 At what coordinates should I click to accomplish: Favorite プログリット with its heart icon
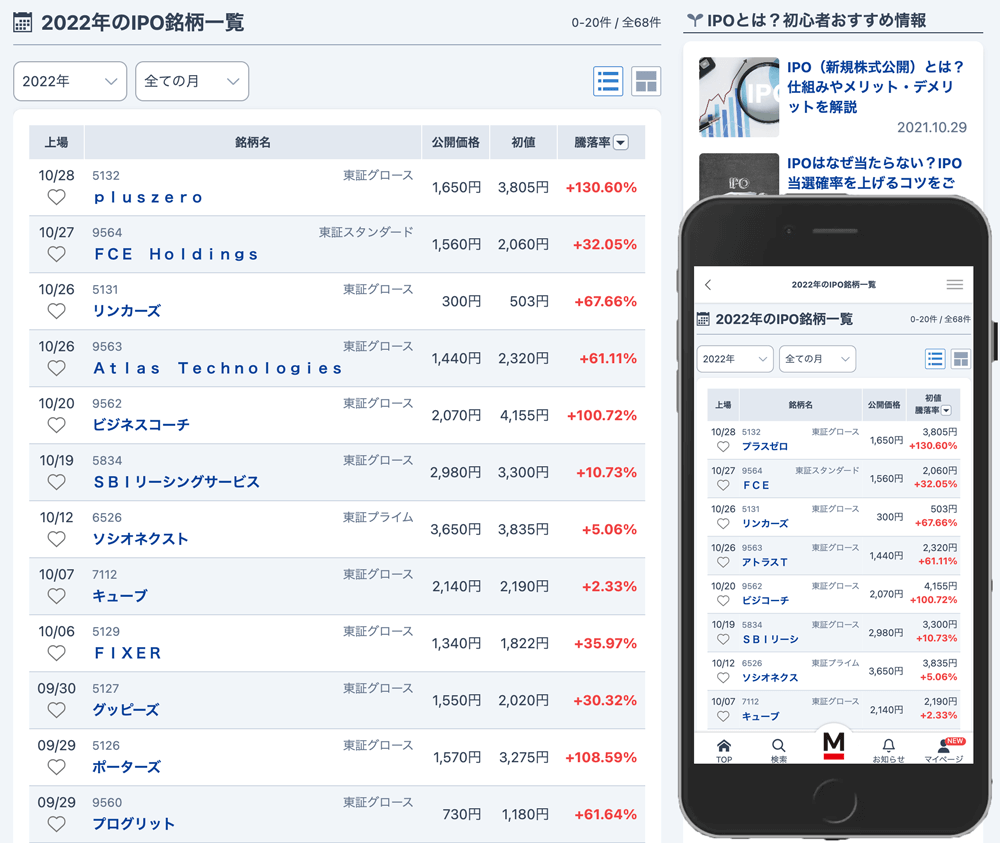(57, 824)
